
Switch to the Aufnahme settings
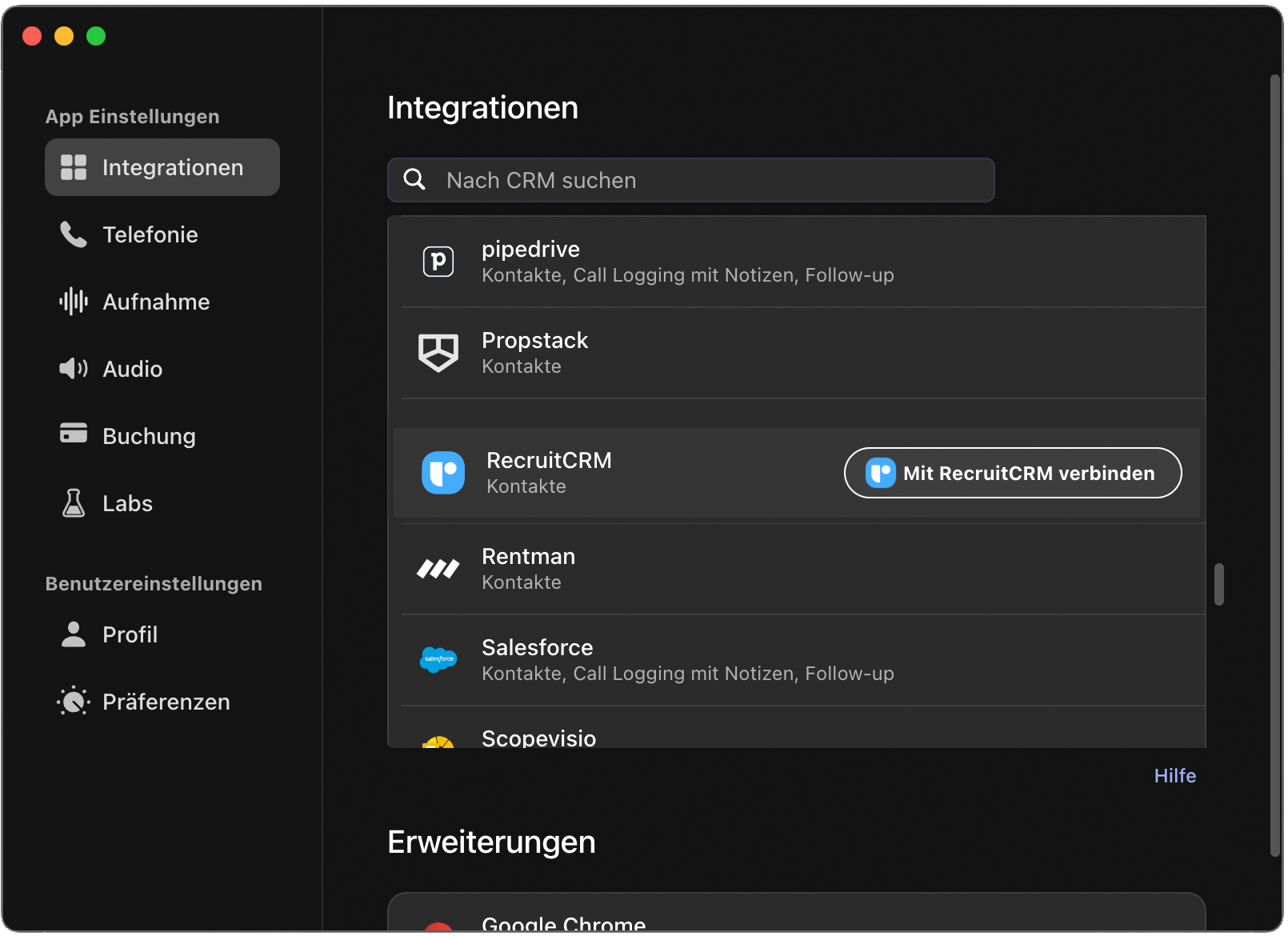162,302
